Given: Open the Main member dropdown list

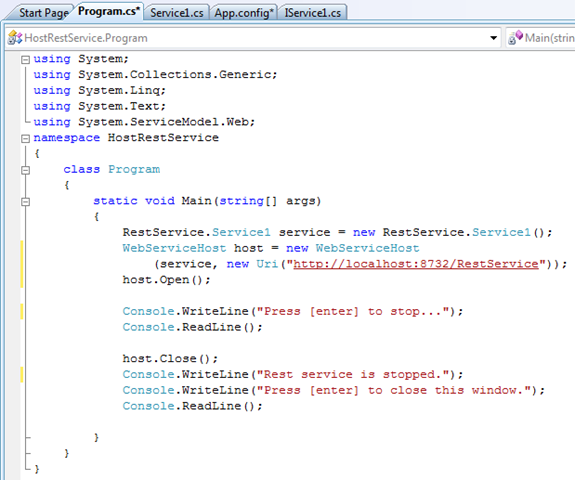Looking at the screenshot, I should [x=540, y=38].
